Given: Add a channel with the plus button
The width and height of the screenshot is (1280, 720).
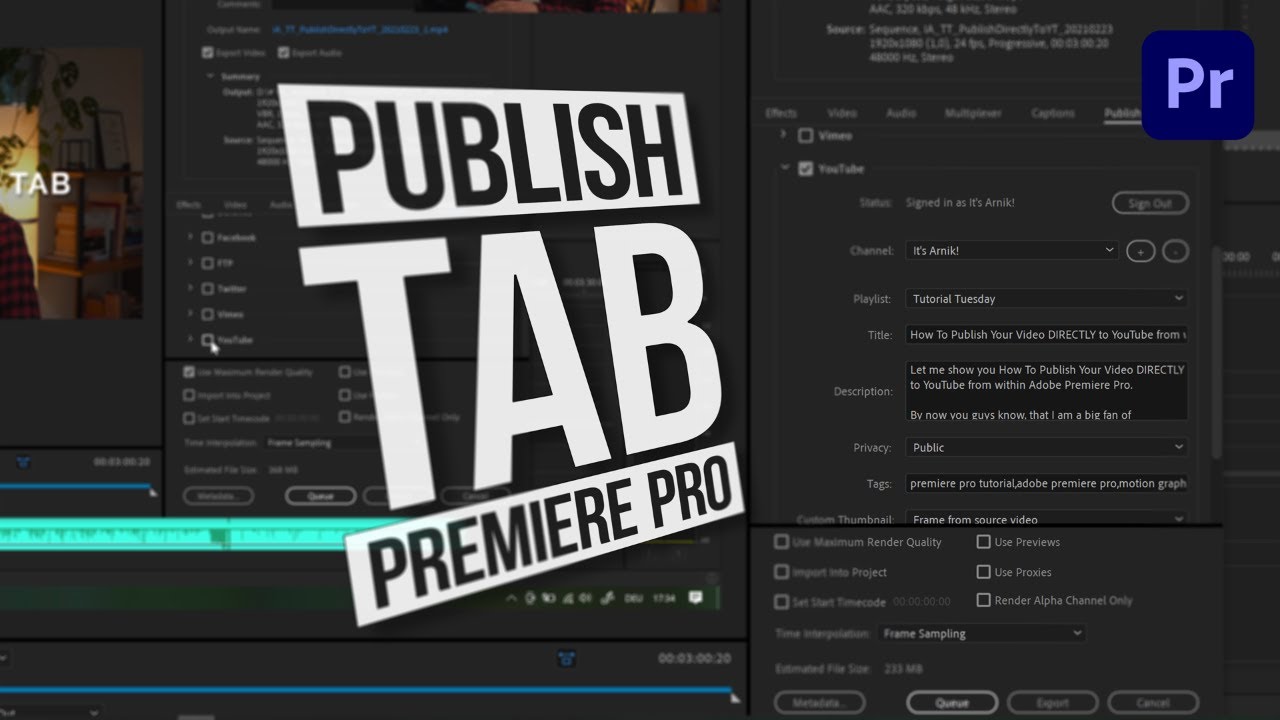Looking at the screenshot, I should [1140, 251].
